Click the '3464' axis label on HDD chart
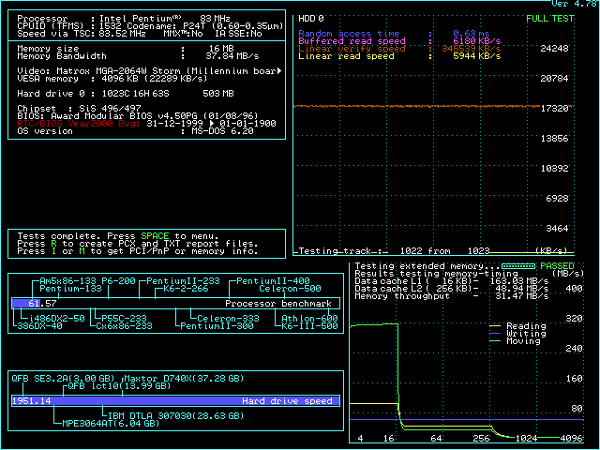This screenshot has height=450, width=600. (x=557, y=229)
